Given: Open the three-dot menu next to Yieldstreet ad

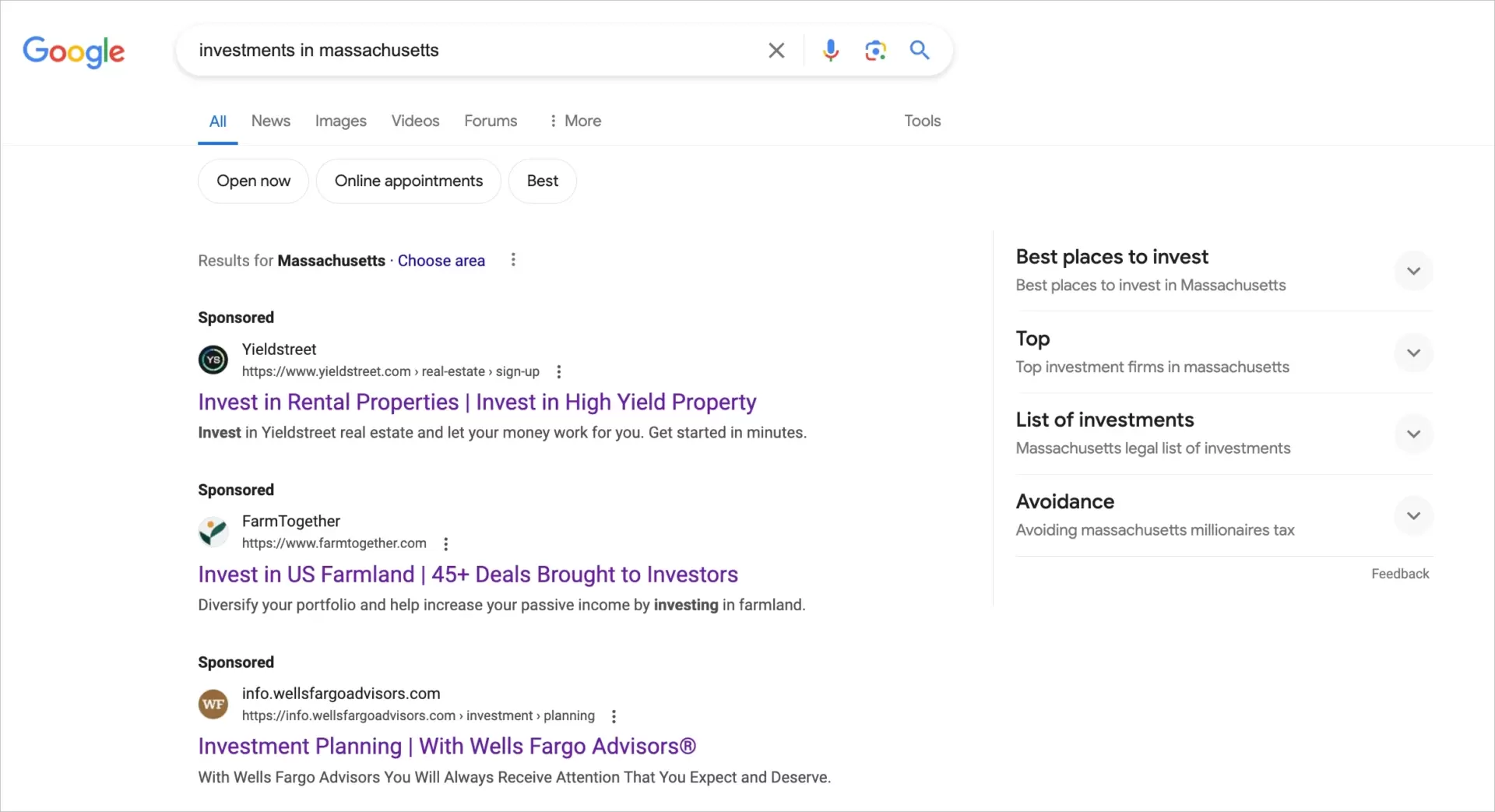Looking at the screenshot, I should [x=559, y=372].
